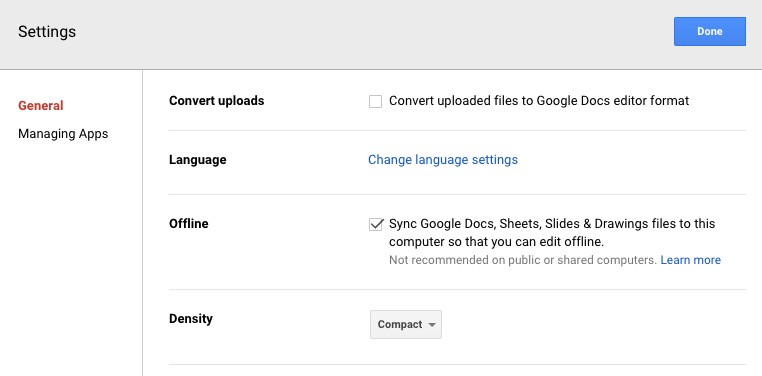Click the 'computer so that you can edit offline' line
Viewport: 762px width, 376px height.
coord(496,242)
